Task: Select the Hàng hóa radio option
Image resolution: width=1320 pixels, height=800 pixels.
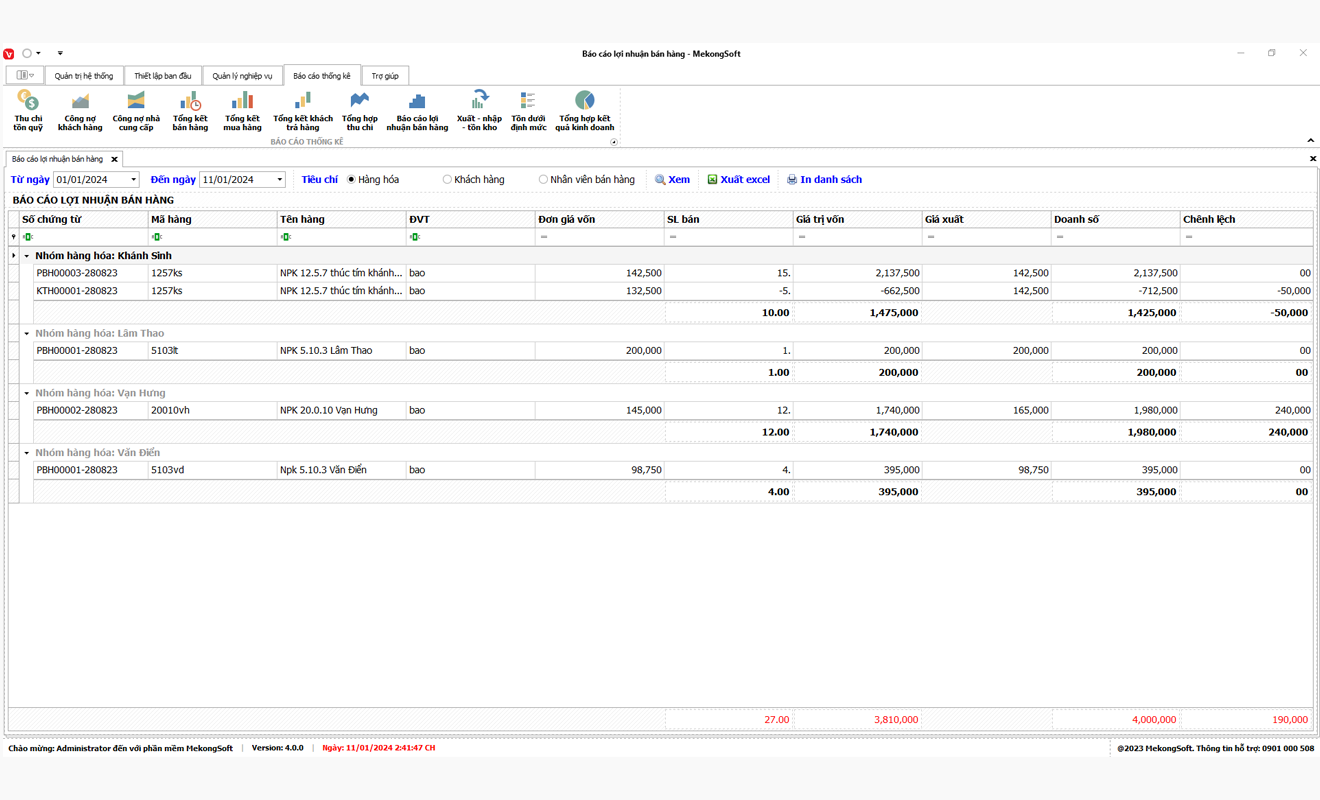Action: point(352,180)
